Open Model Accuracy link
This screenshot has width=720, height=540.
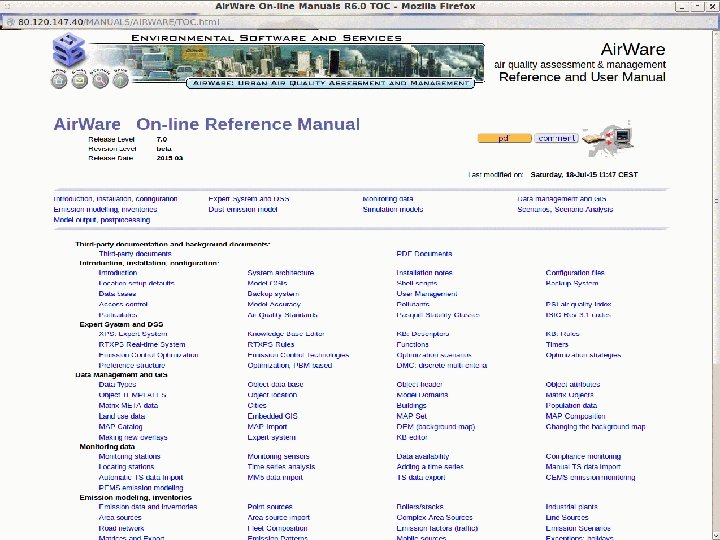(x=274, y=304)
